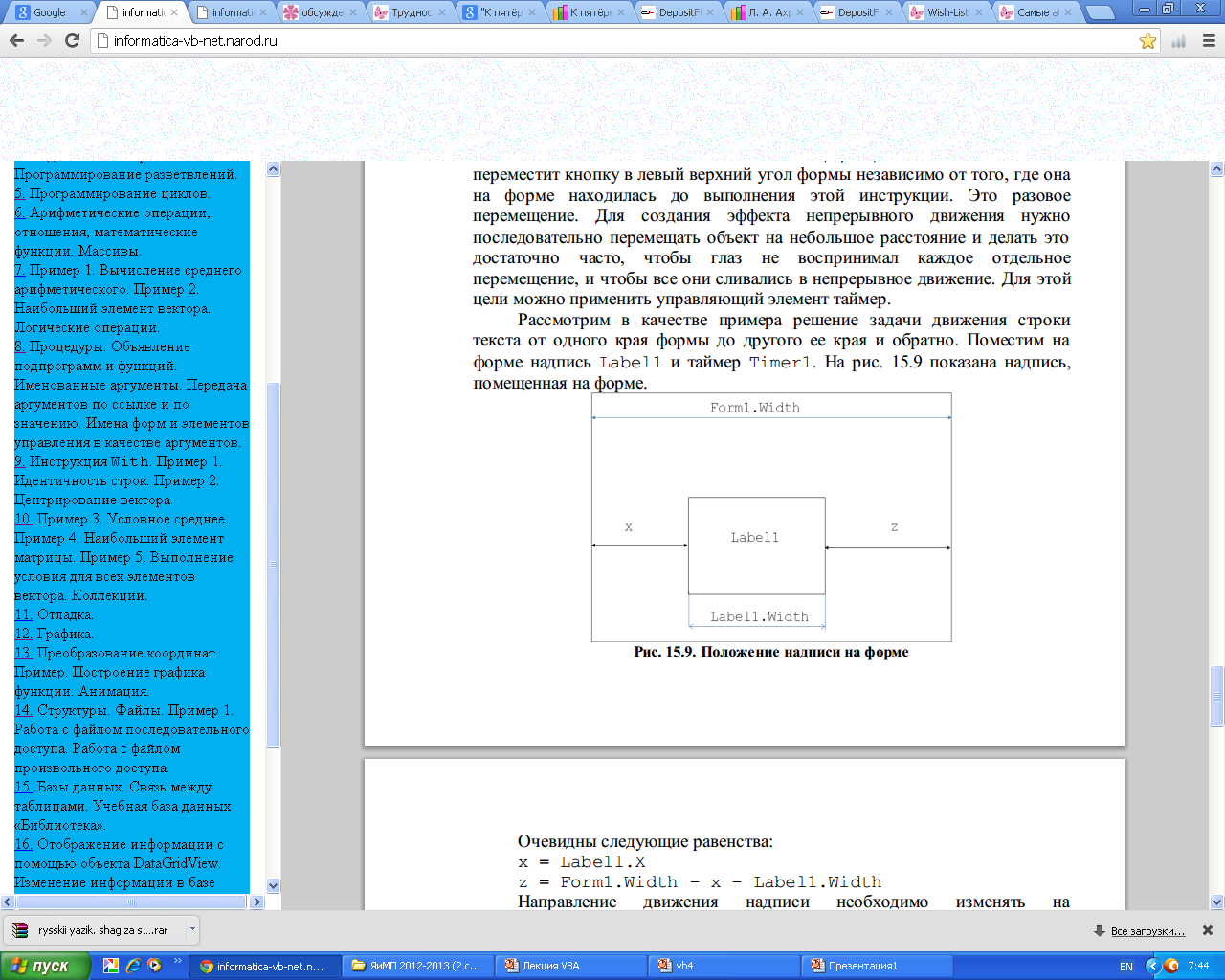Expand hidden system tray icons

coord(1153,967)
